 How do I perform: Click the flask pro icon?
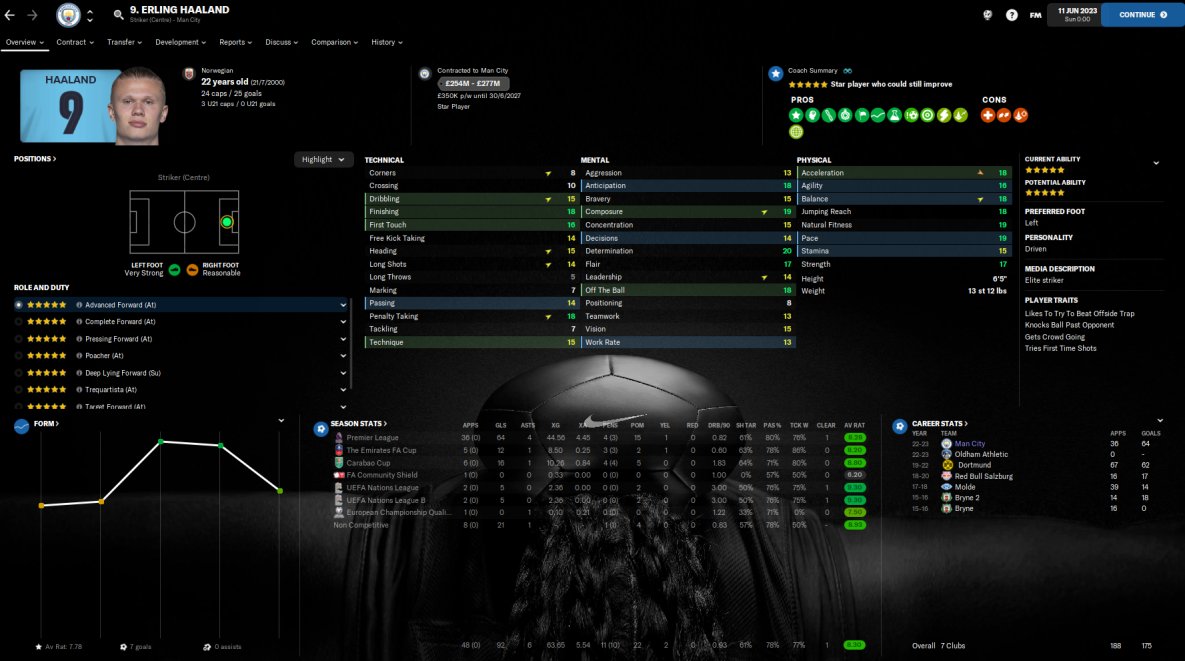click(895, 116)
